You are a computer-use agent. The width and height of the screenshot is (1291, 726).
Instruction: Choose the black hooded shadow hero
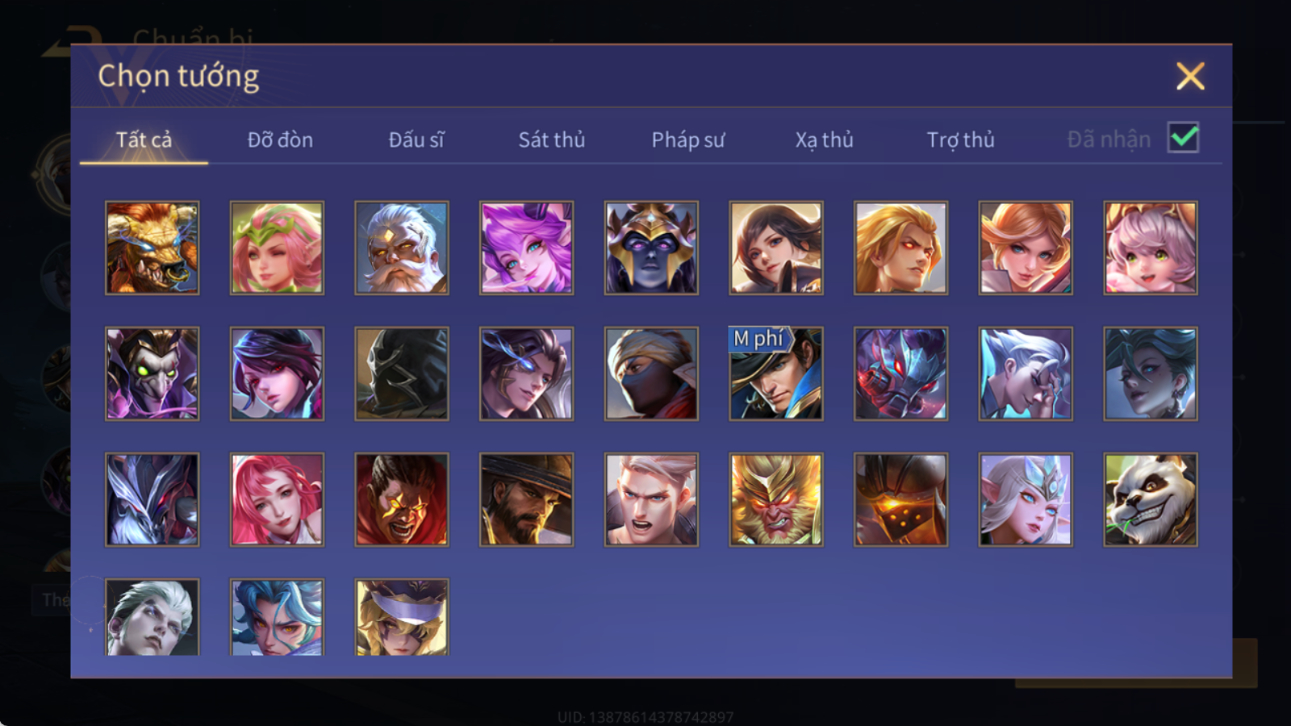(401, 374)
